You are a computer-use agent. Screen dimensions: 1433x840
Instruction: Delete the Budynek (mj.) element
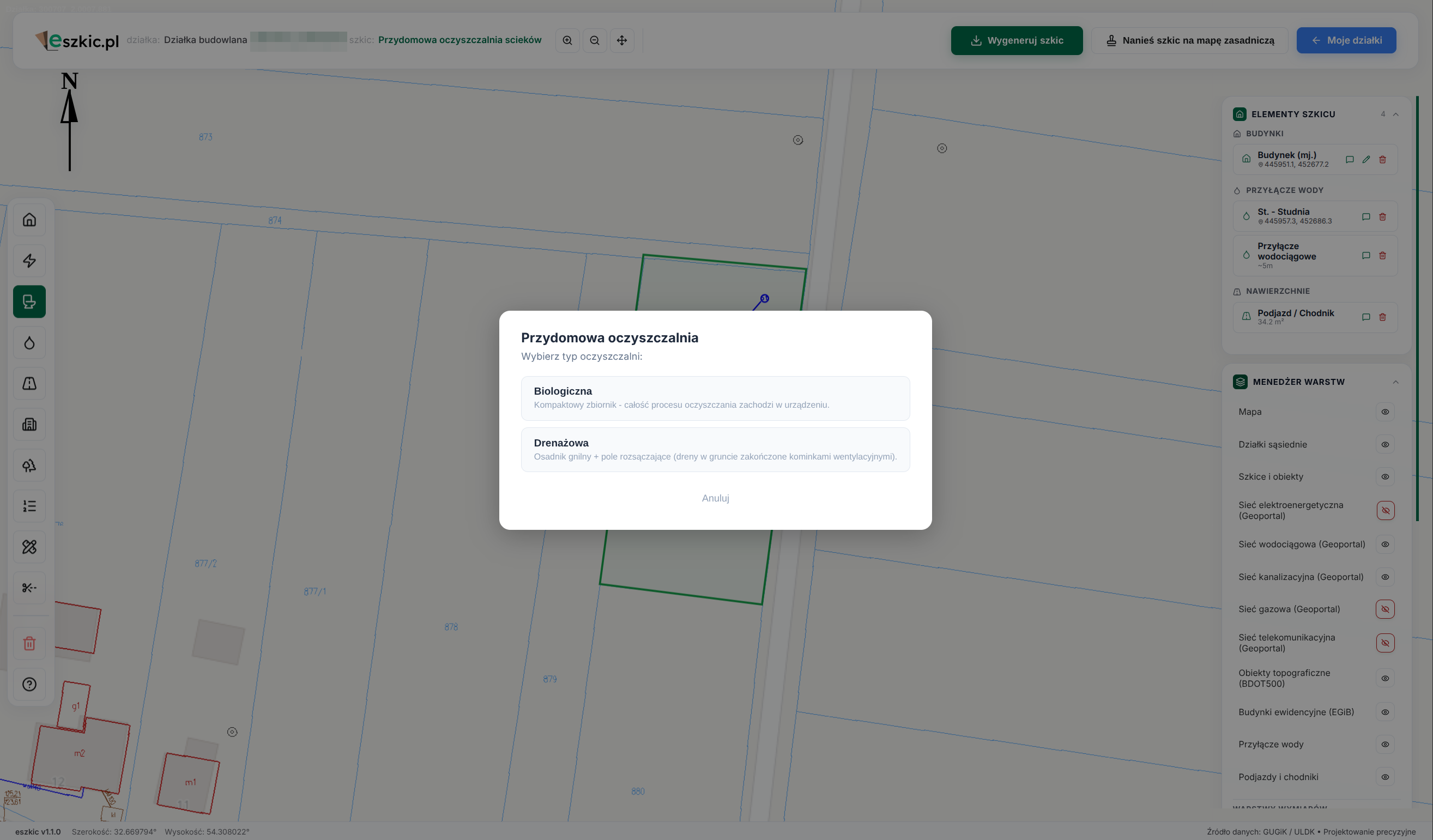point(1382,160)
